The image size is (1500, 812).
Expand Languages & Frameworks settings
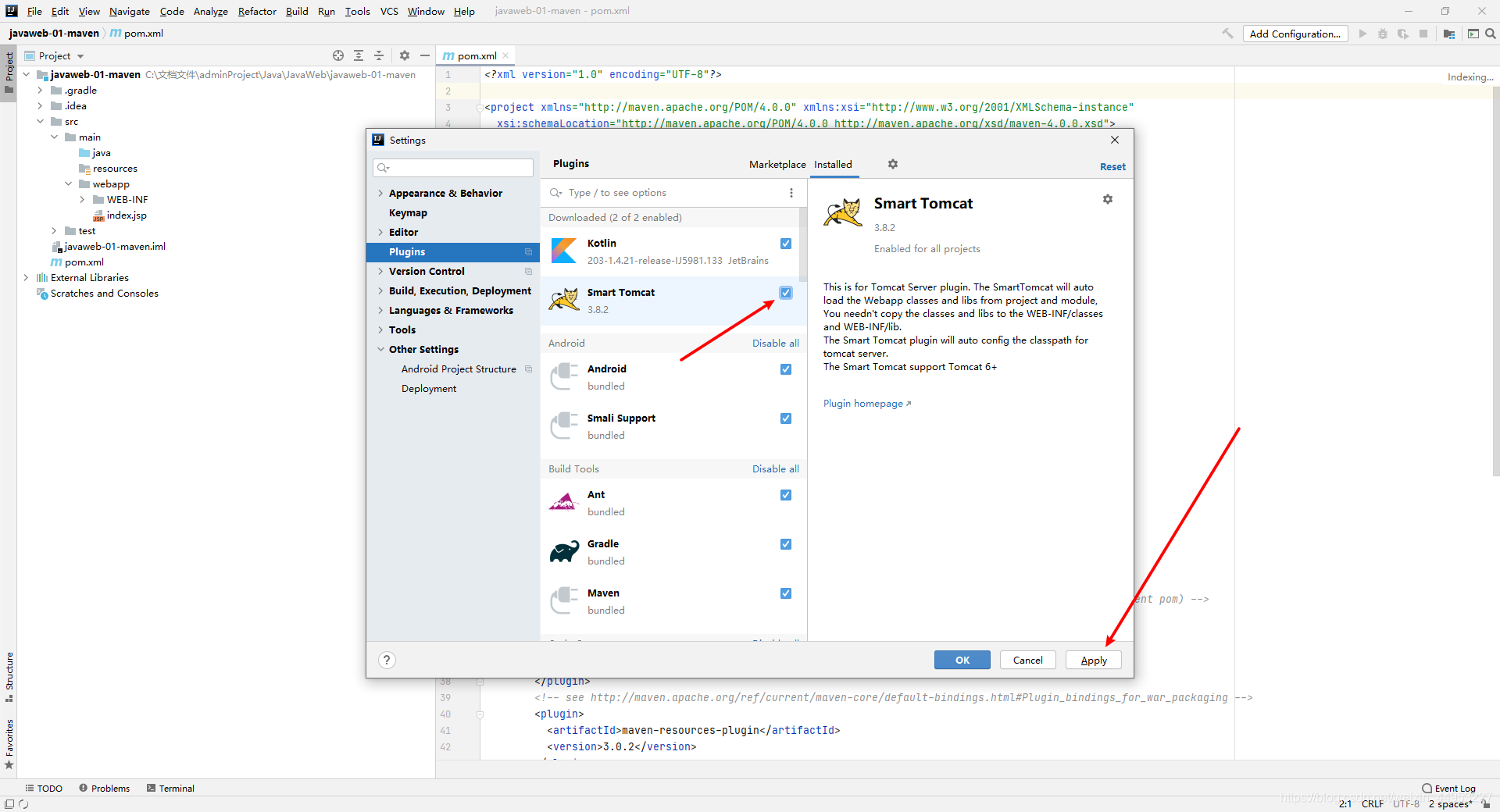pyautogui.click(x=380, y=311)
